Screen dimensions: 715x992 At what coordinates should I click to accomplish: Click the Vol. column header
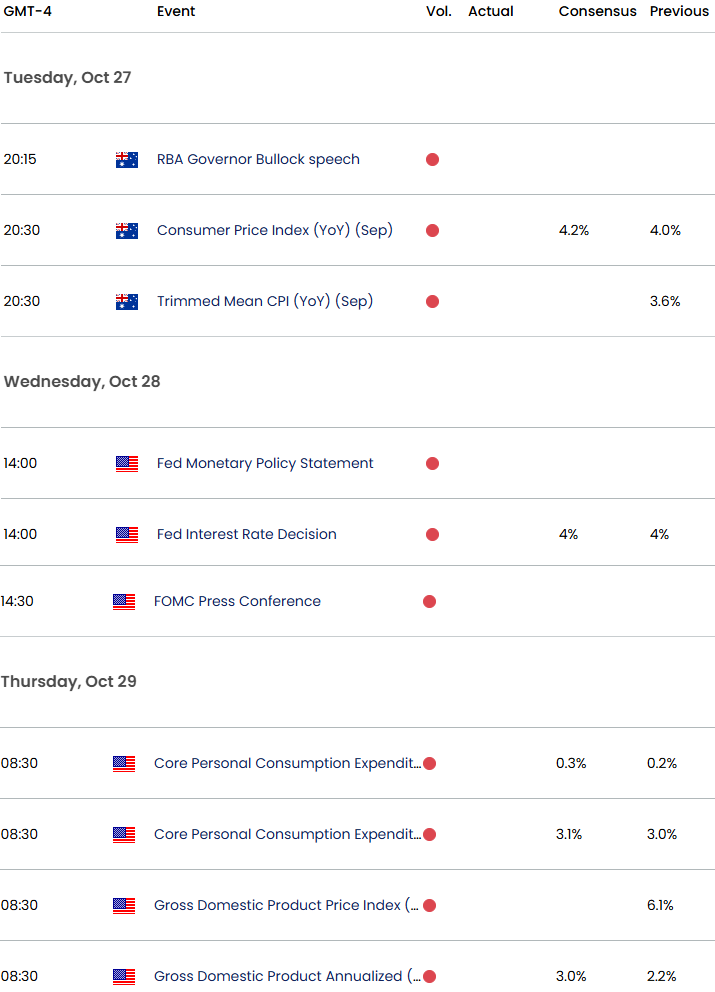438,11
